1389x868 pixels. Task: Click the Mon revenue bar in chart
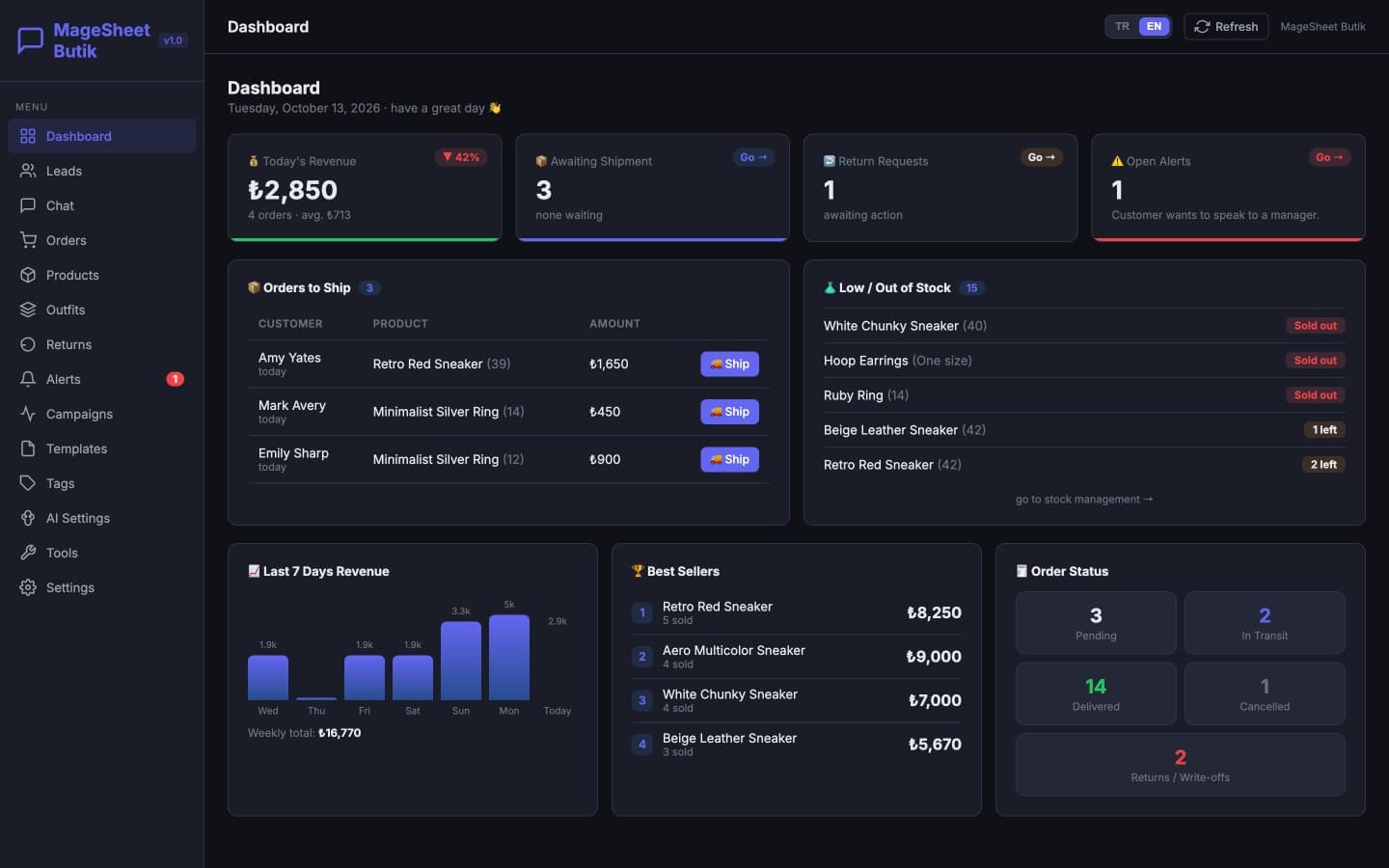509,657
